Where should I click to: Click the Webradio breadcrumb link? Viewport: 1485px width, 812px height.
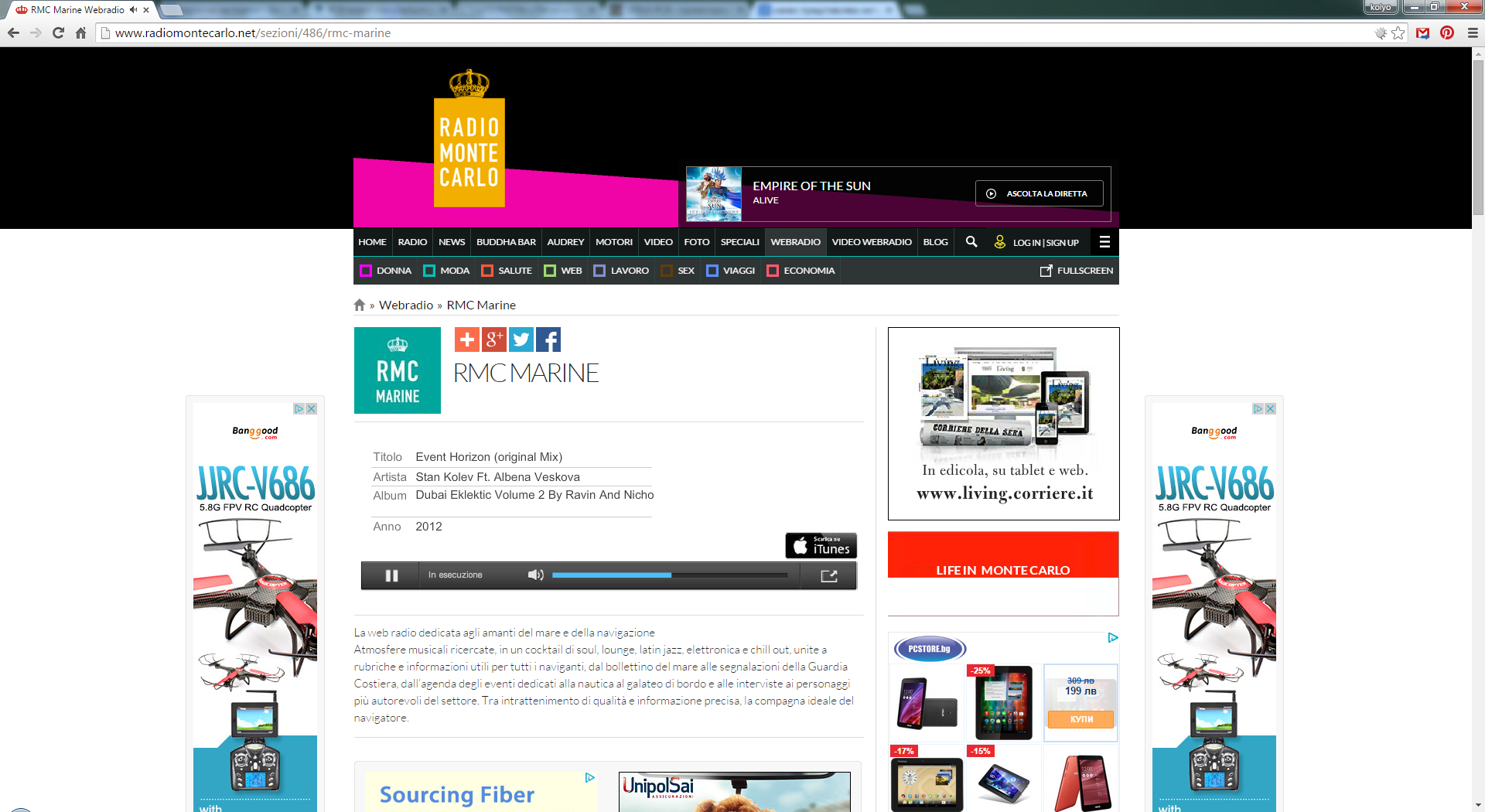tap(406, 305)
